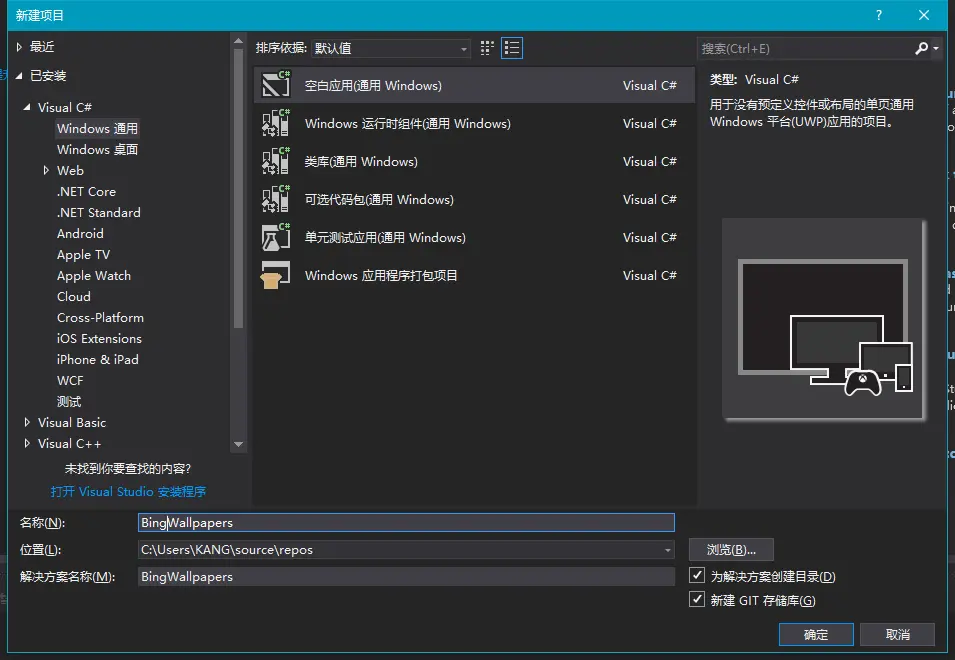Collapse the Visual C# tree node
Image resolution: width=955 pixels, height=660 pixels.
click(x=27, y=107)
